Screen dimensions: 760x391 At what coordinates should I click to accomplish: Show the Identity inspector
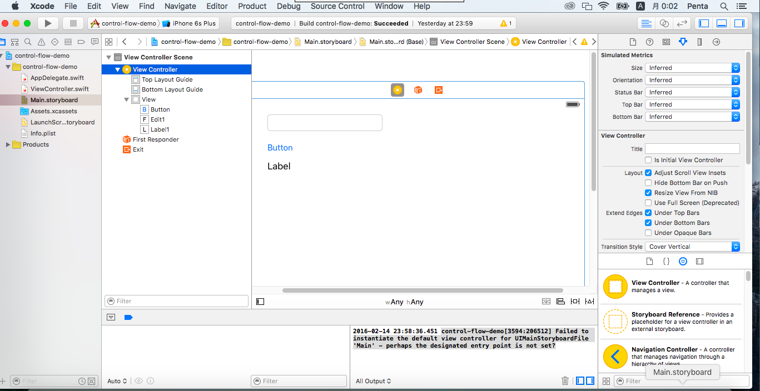[x=666, y=42]
